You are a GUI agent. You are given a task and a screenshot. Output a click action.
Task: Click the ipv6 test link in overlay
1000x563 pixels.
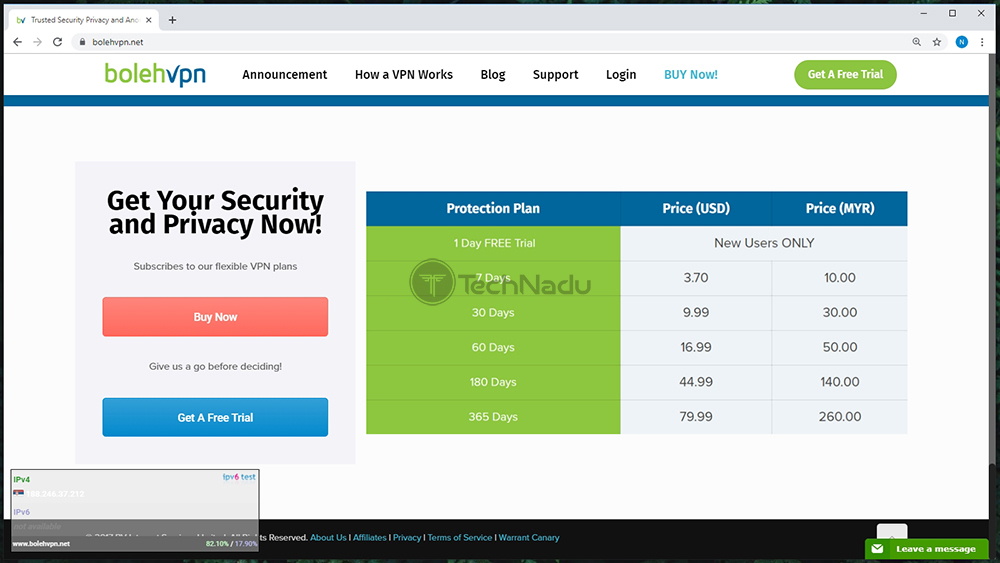(x=239, y=477)
